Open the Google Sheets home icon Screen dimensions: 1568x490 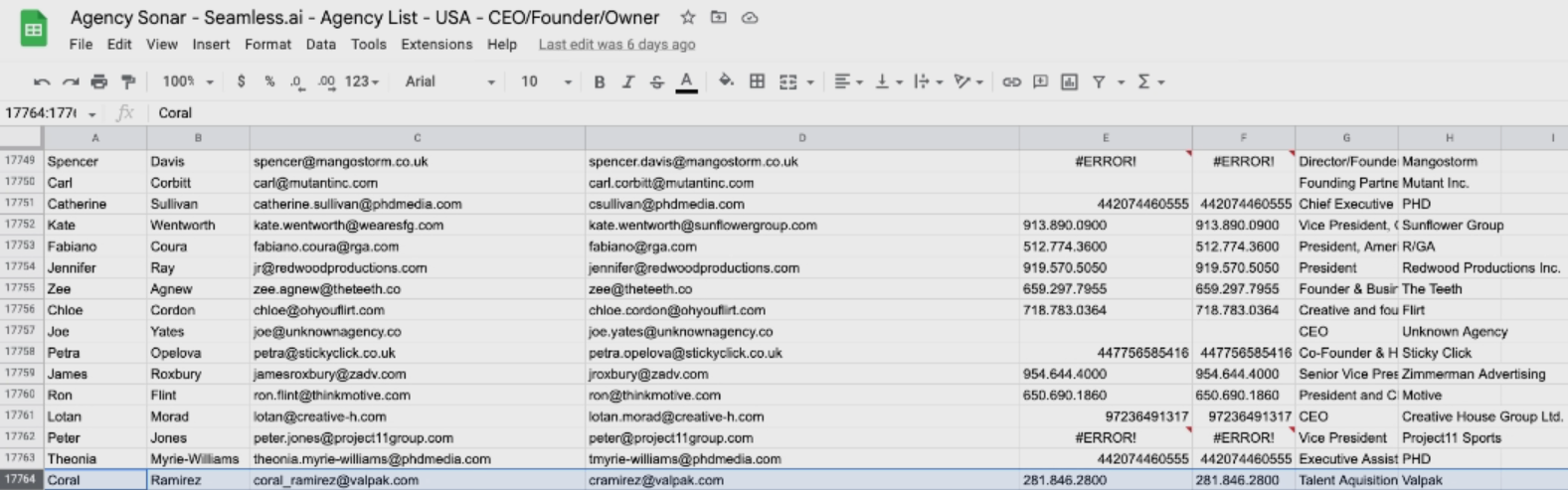[x=34, y=30]
